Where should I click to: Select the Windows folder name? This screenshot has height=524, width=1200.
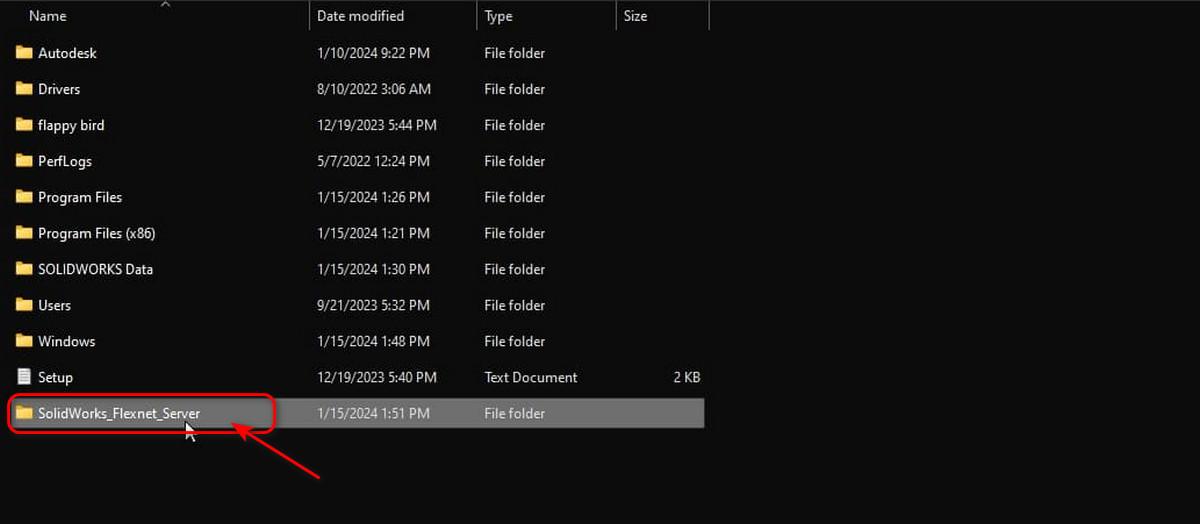pyautogui.click(x=67, y=341)
